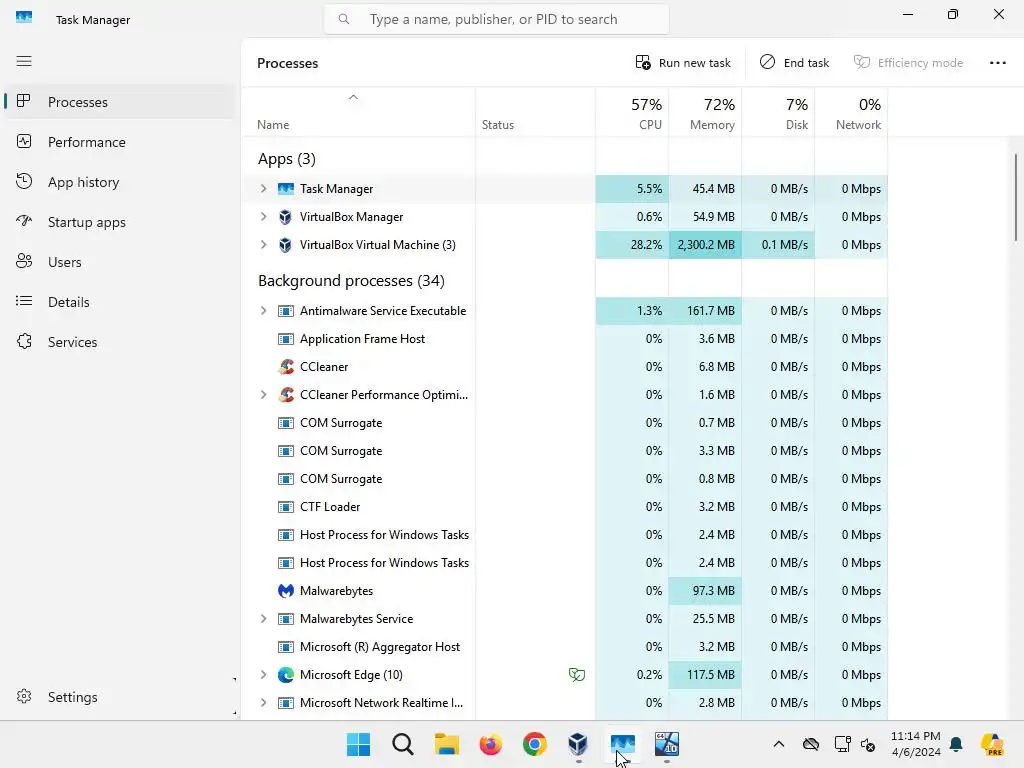Click the Task Manager taskbar icon

[x=622, y=744]
